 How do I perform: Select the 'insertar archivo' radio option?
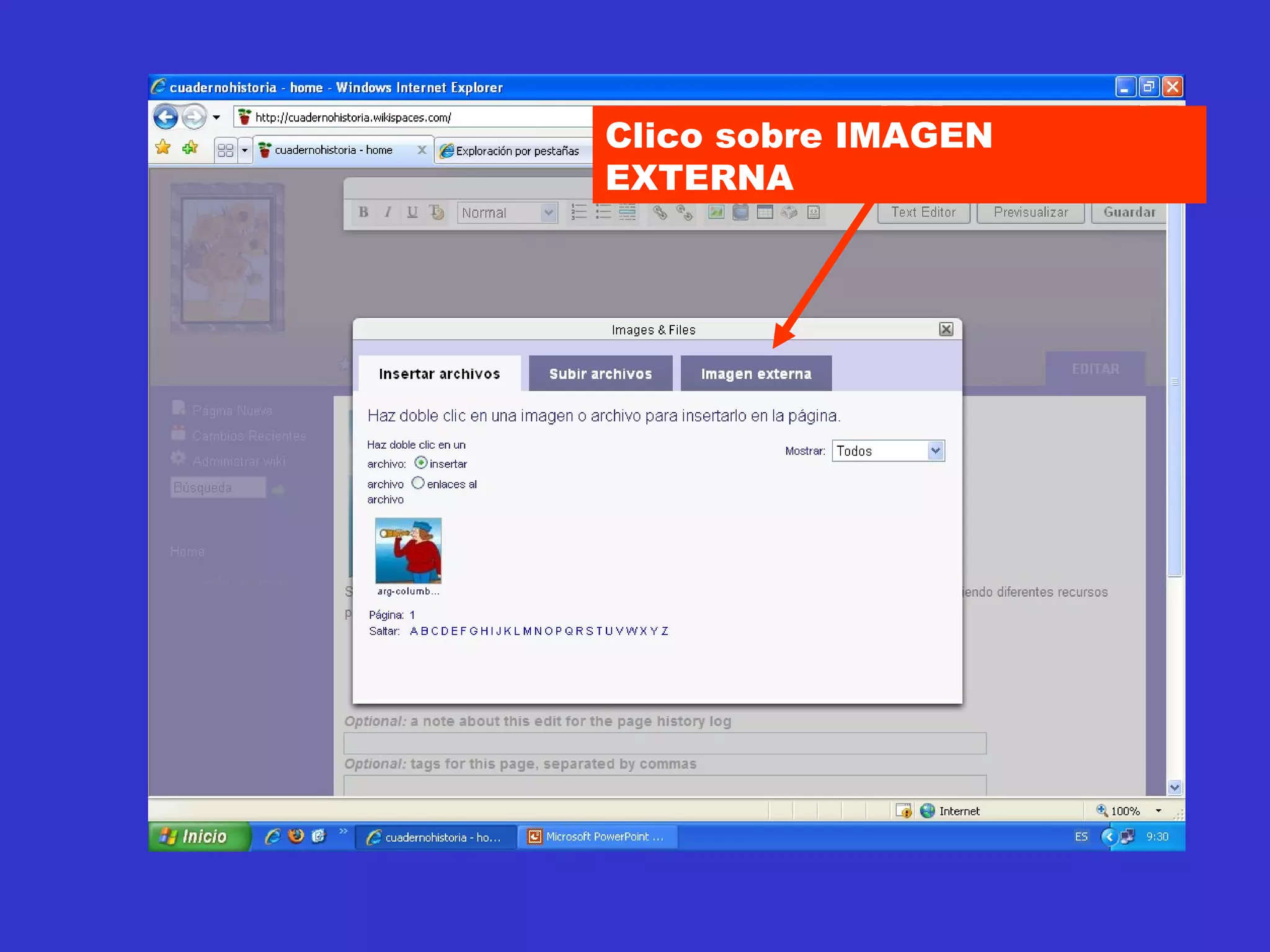(x=420, y=462)
